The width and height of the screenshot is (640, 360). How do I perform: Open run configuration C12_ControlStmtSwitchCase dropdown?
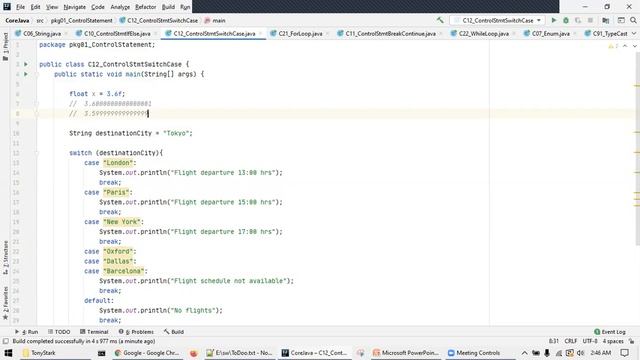click(498, 20)
